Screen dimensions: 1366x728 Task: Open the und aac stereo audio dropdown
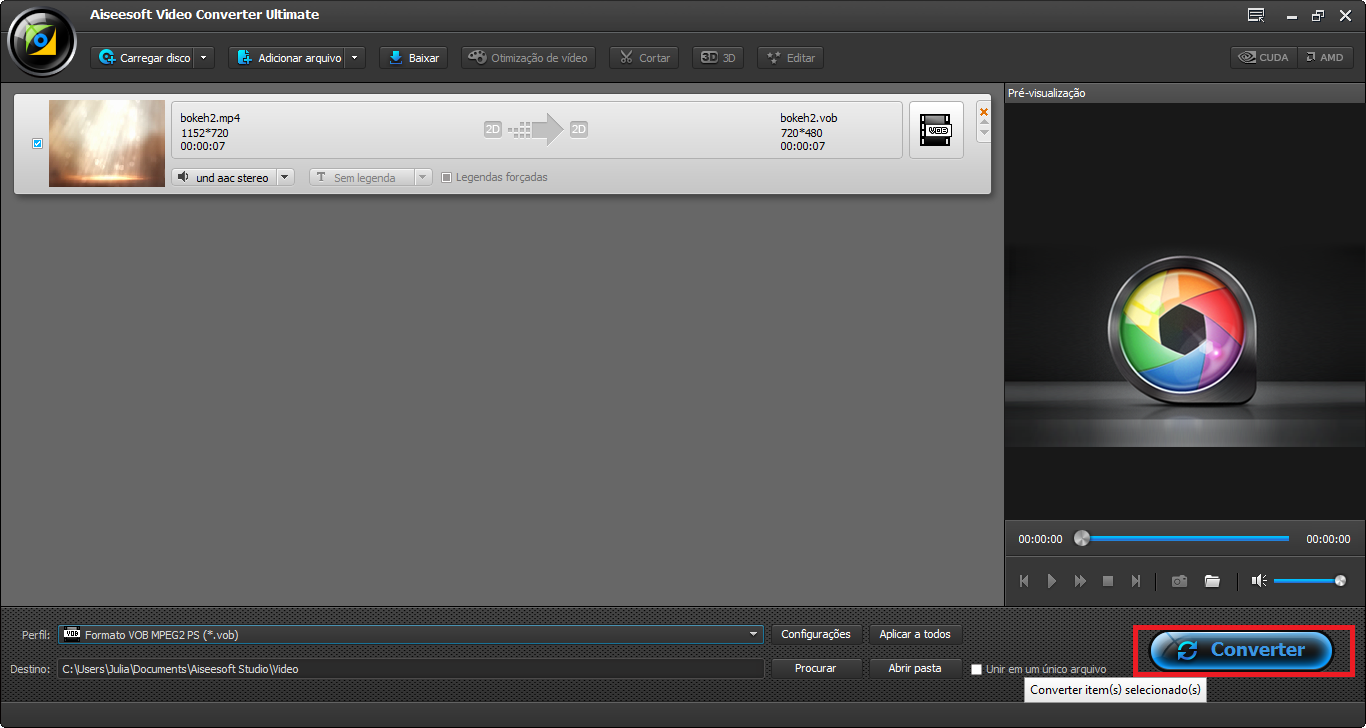tap(285, 177)
